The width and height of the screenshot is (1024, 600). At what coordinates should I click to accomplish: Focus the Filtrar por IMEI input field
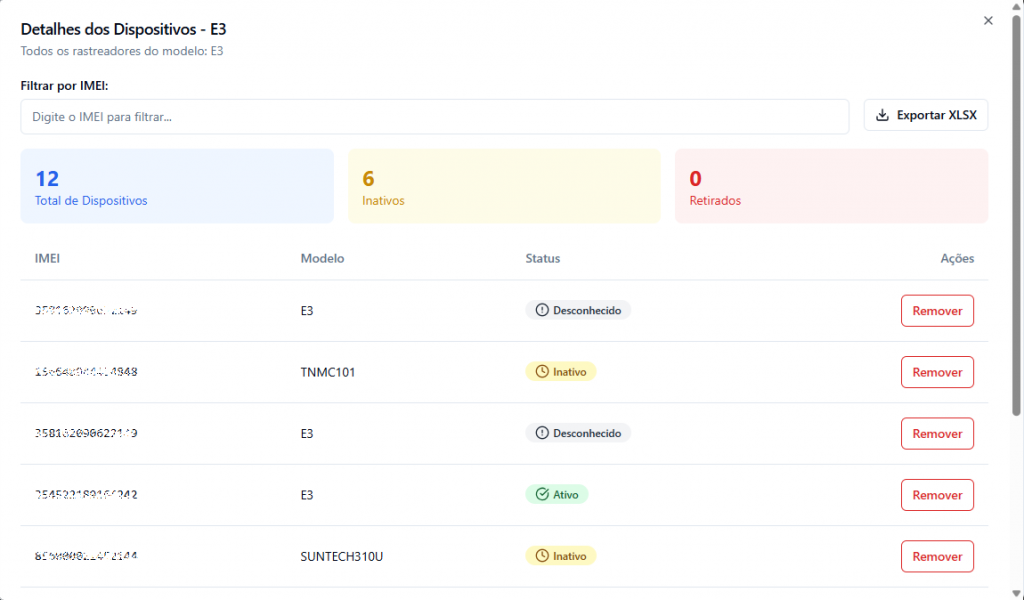point(434,117)
